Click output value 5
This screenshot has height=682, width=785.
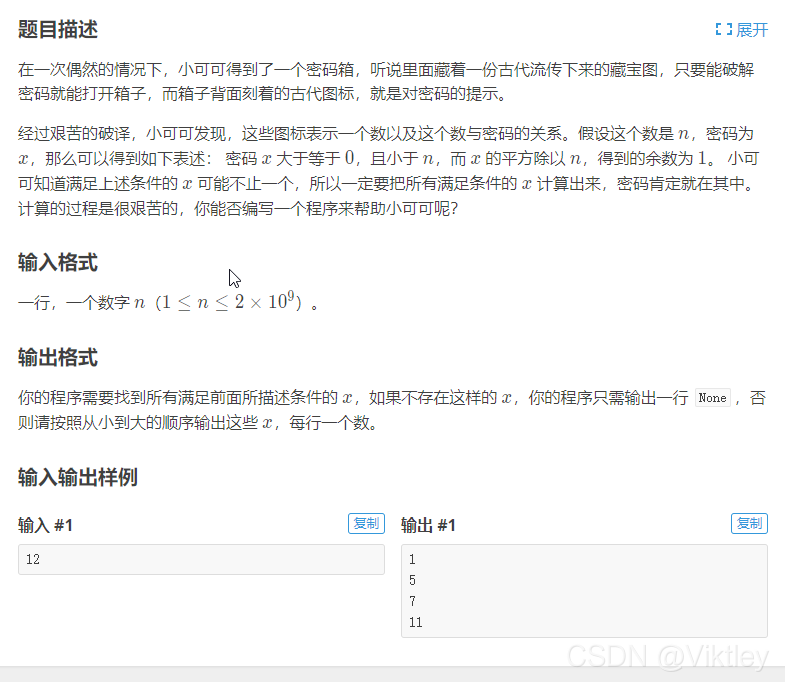[x=412, y=580]
